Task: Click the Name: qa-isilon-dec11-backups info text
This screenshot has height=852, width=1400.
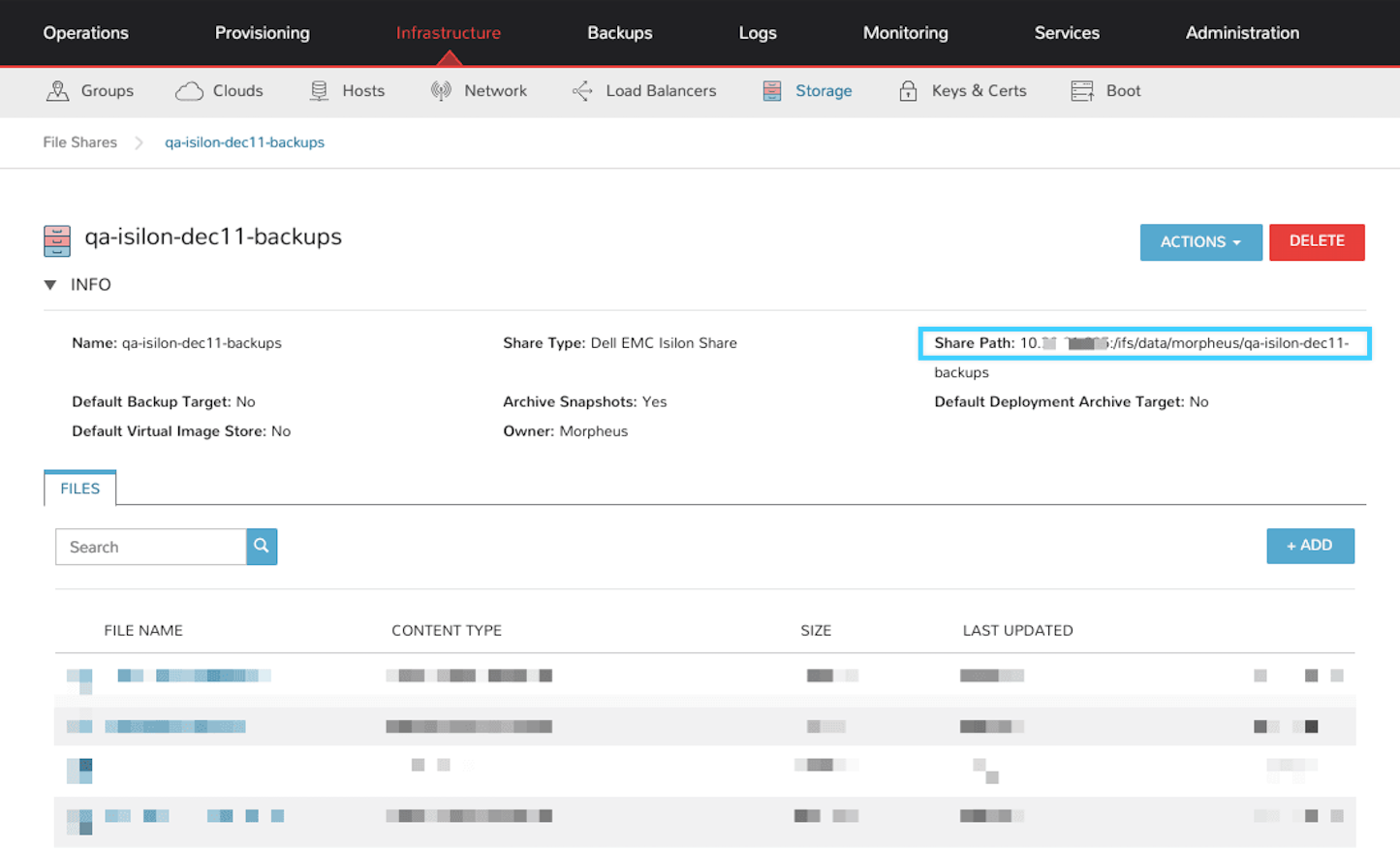Action: (x=176, y=343)
